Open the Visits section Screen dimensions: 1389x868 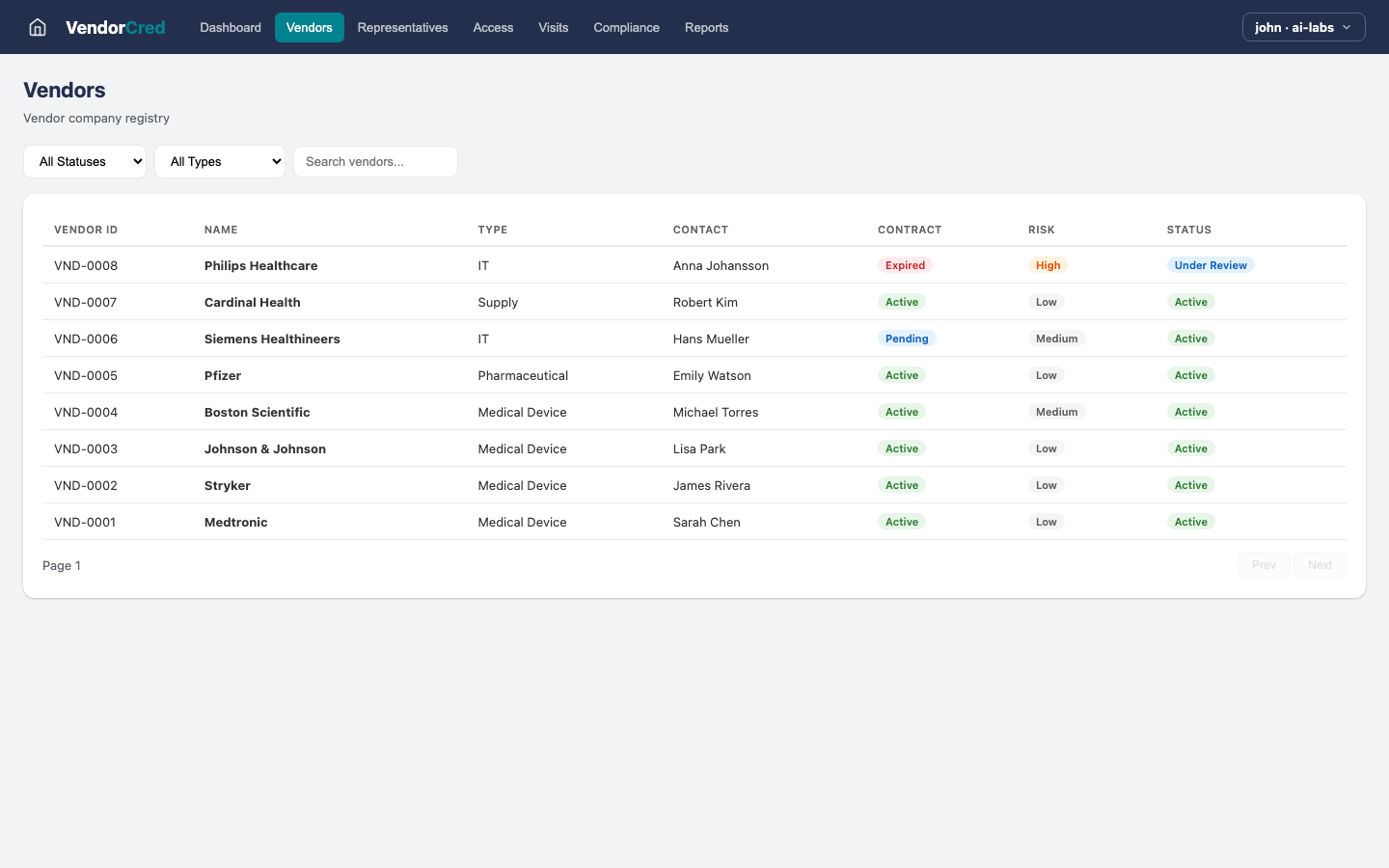(553, 27)
